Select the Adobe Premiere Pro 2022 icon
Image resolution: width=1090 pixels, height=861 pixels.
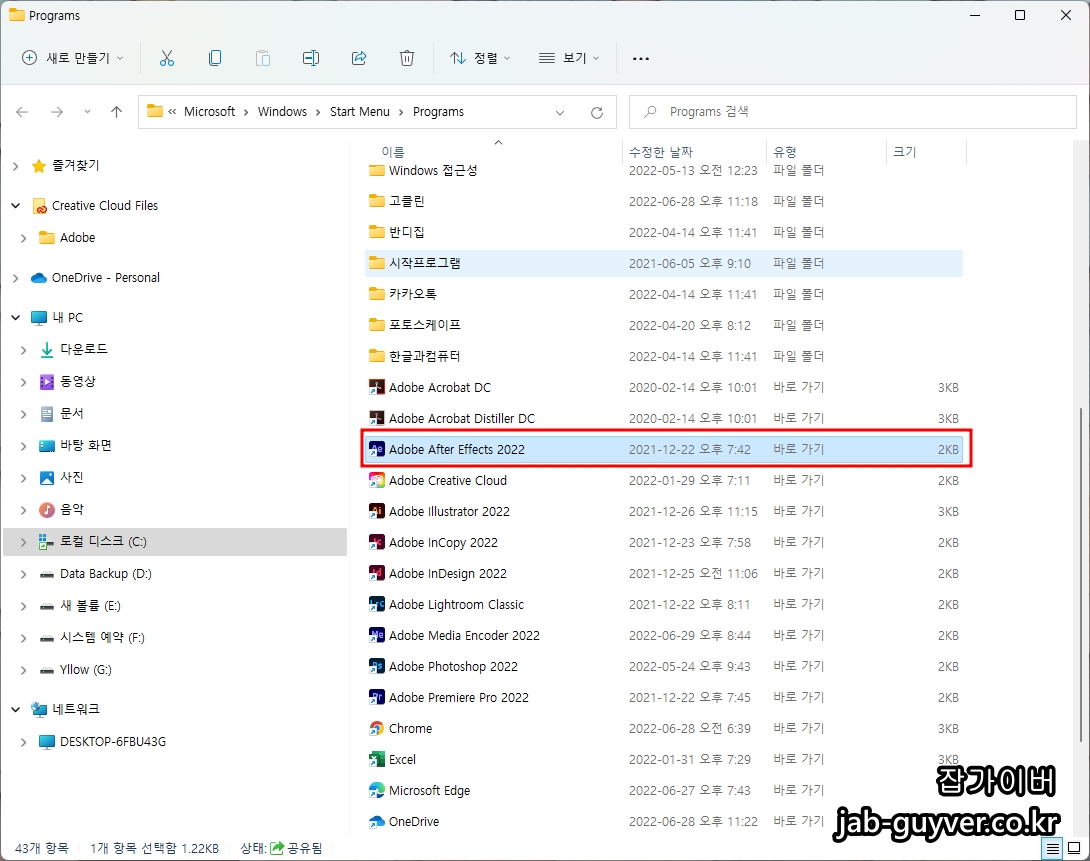tap(376, 698)
